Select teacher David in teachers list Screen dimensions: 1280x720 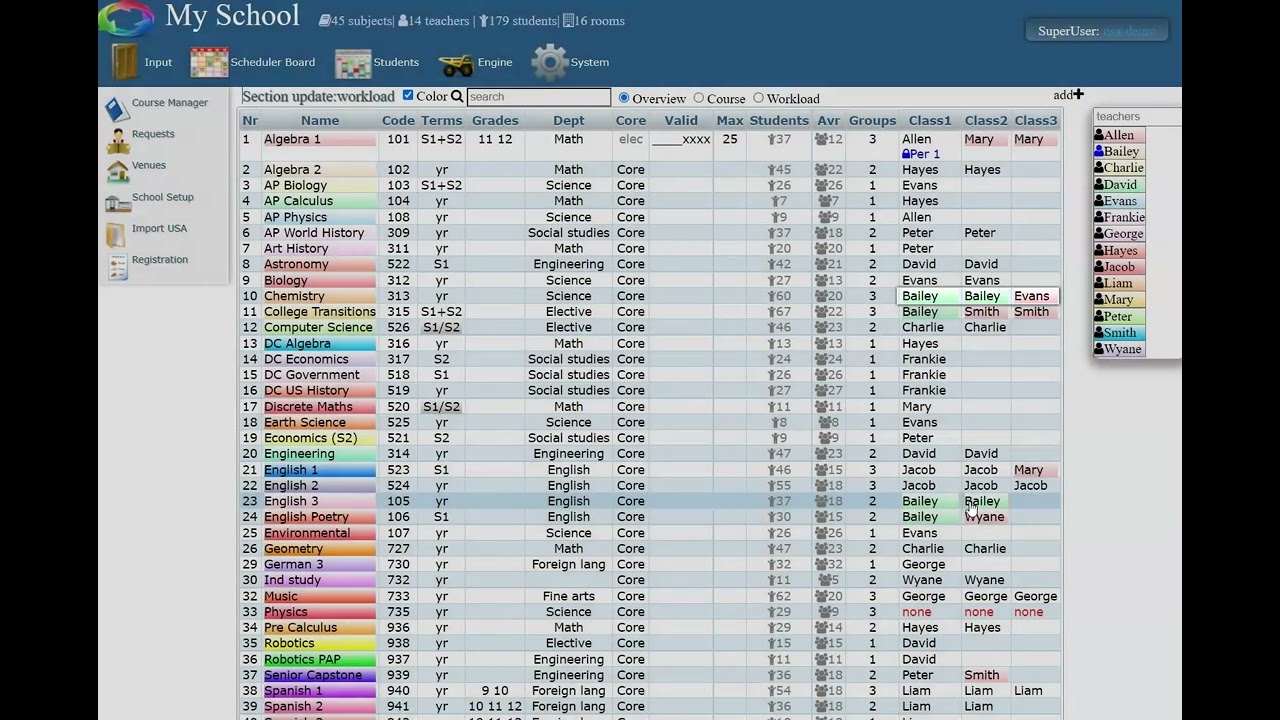(x=1120, y=184)
